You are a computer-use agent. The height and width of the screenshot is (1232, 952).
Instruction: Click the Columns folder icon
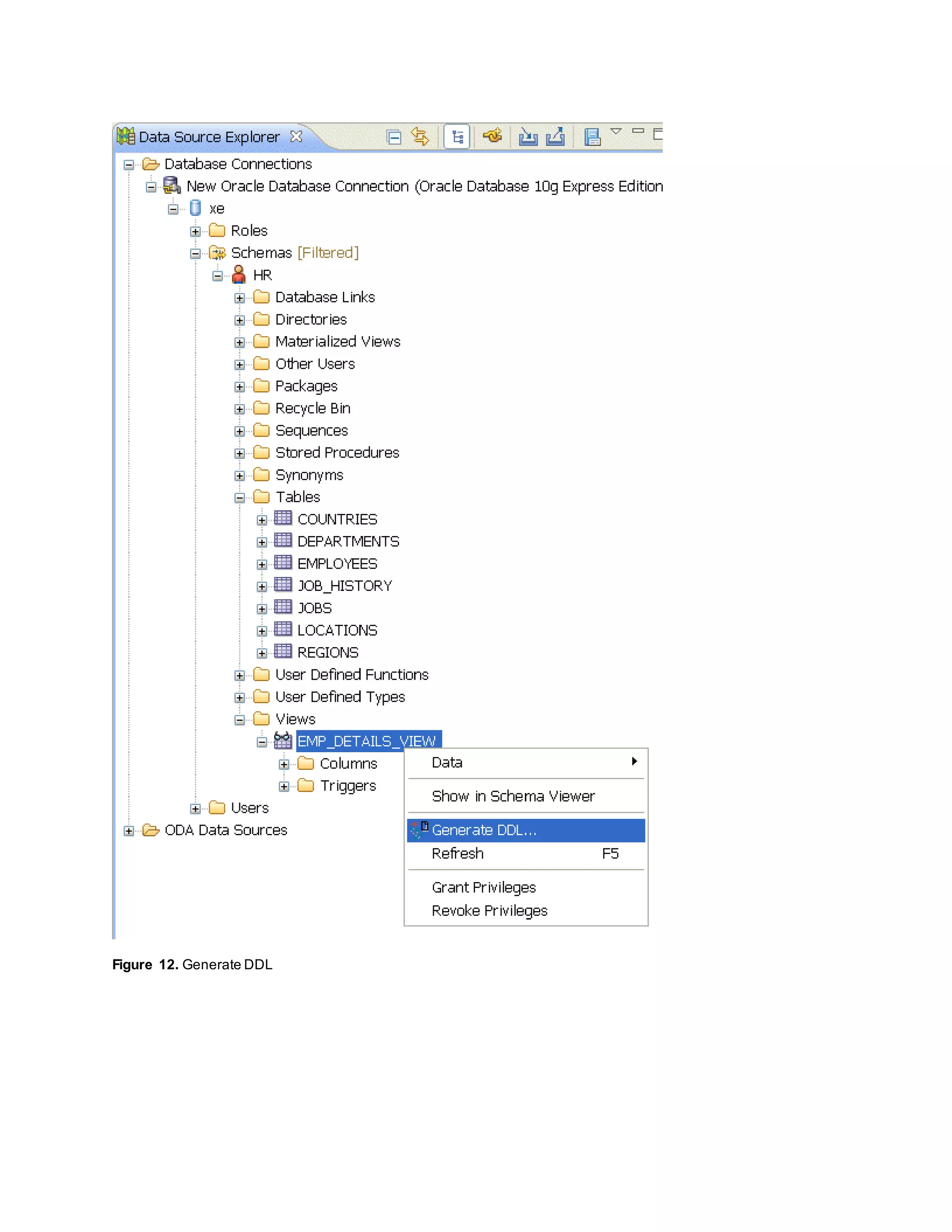[x=306, y=764]
